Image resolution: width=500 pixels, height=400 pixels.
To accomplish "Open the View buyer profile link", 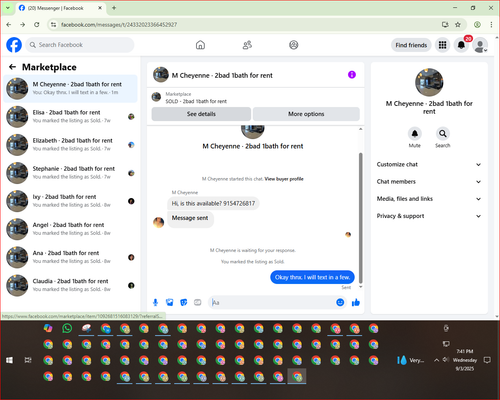I will tap(284, 179).
